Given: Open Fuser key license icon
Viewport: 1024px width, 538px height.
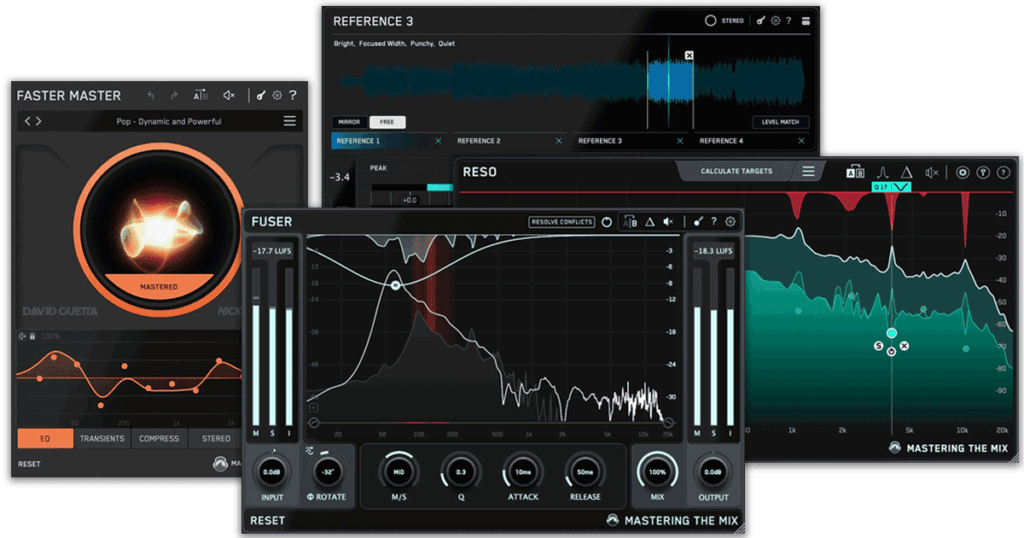Looking at the screenshot, I should 698,222.
